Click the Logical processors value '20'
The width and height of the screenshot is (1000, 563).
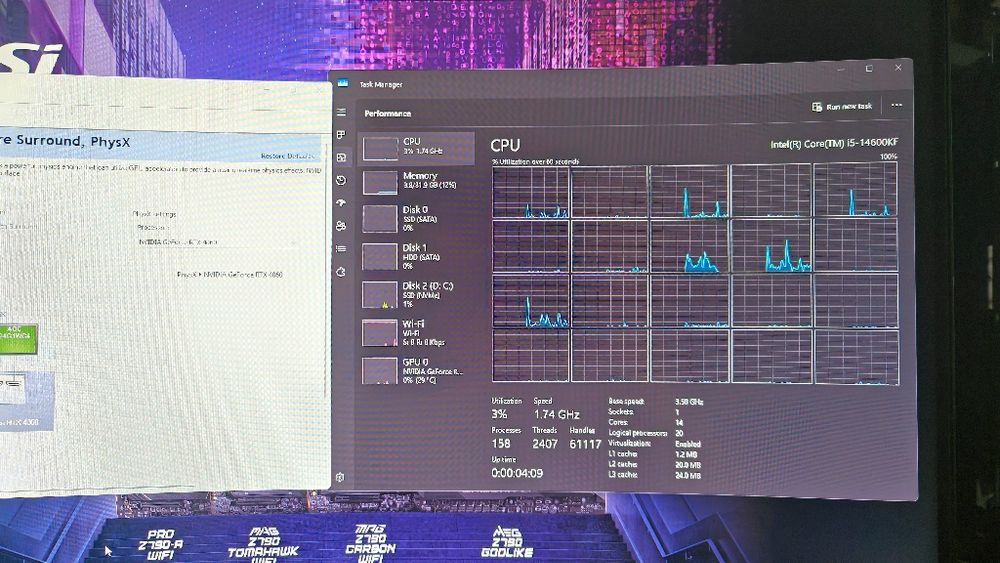[679, 434]
